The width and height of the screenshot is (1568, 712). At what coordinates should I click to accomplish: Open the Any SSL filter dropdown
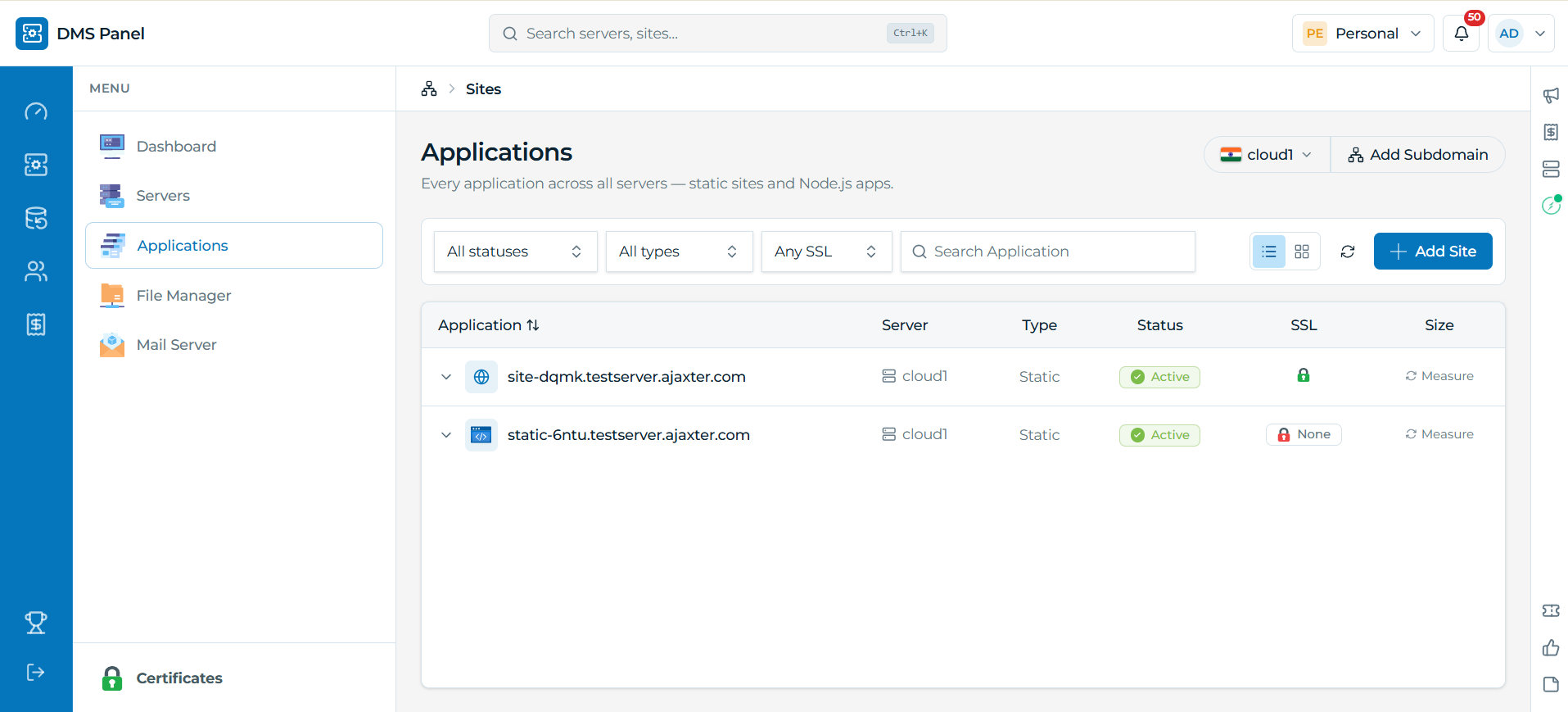pos(827,252)
